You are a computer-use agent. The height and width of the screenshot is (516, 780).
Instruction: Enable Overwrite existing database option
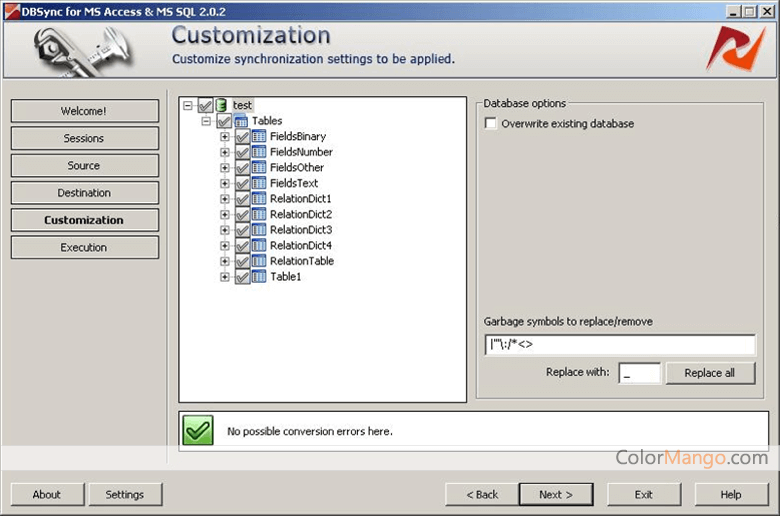pyautogui.click(x=490, y=123)
